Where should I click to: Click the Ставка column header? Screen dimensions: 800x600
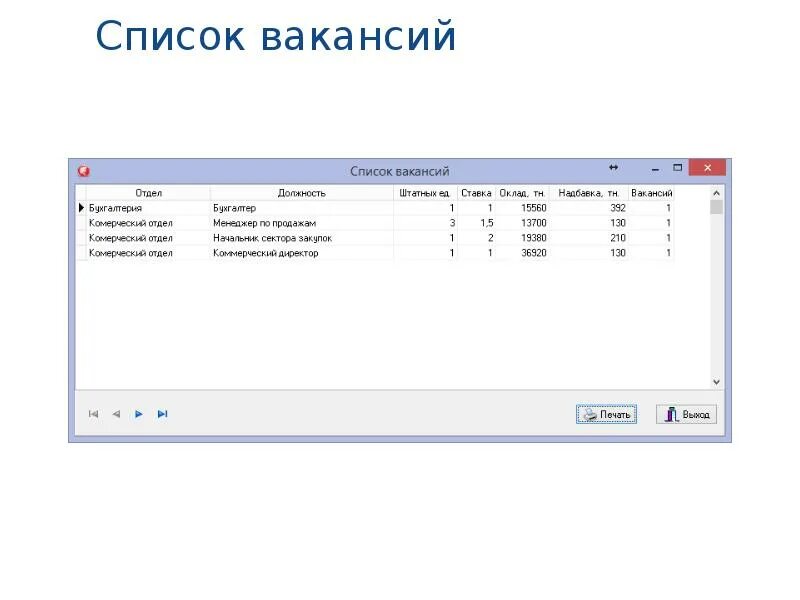point(476,193)
